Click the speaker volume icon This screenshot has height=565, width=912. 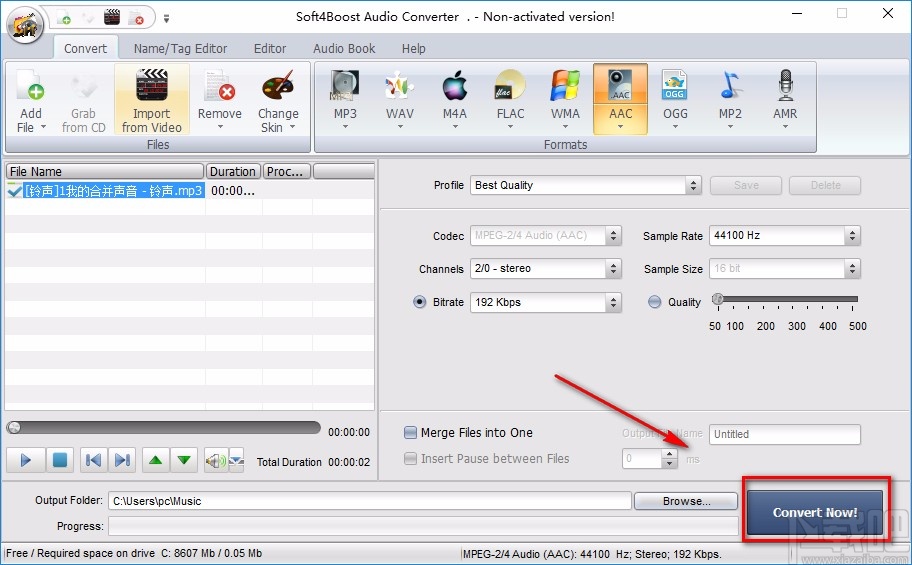pyautogui.click(x=215, y=461)
